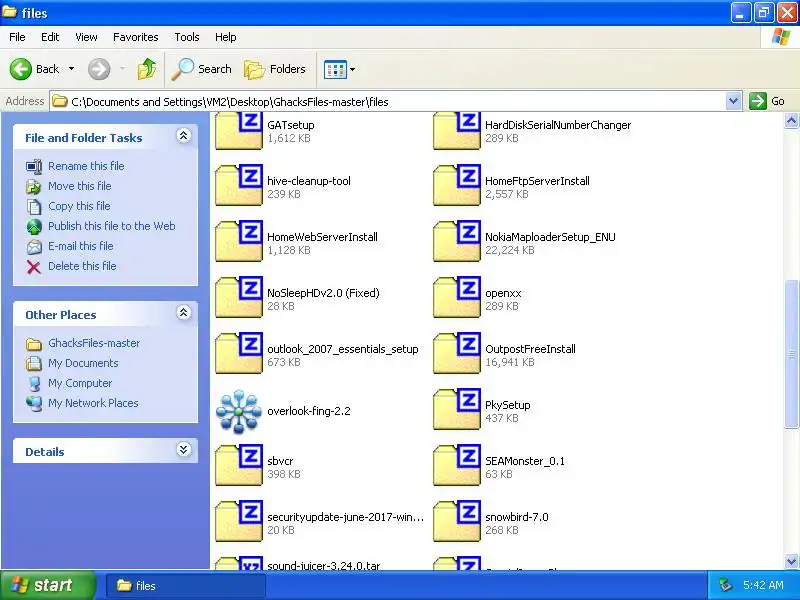Image resolution: width=800 pixels, height=600 pixels.
Task: Click Rename this file link
Action: [86, 166]
